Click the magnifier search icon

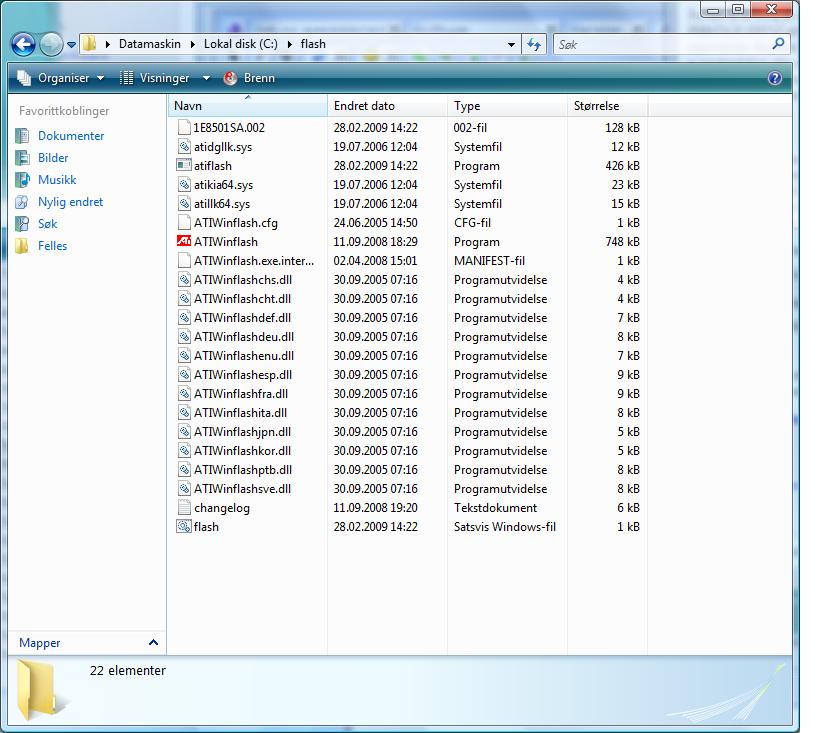pos(778,44)
